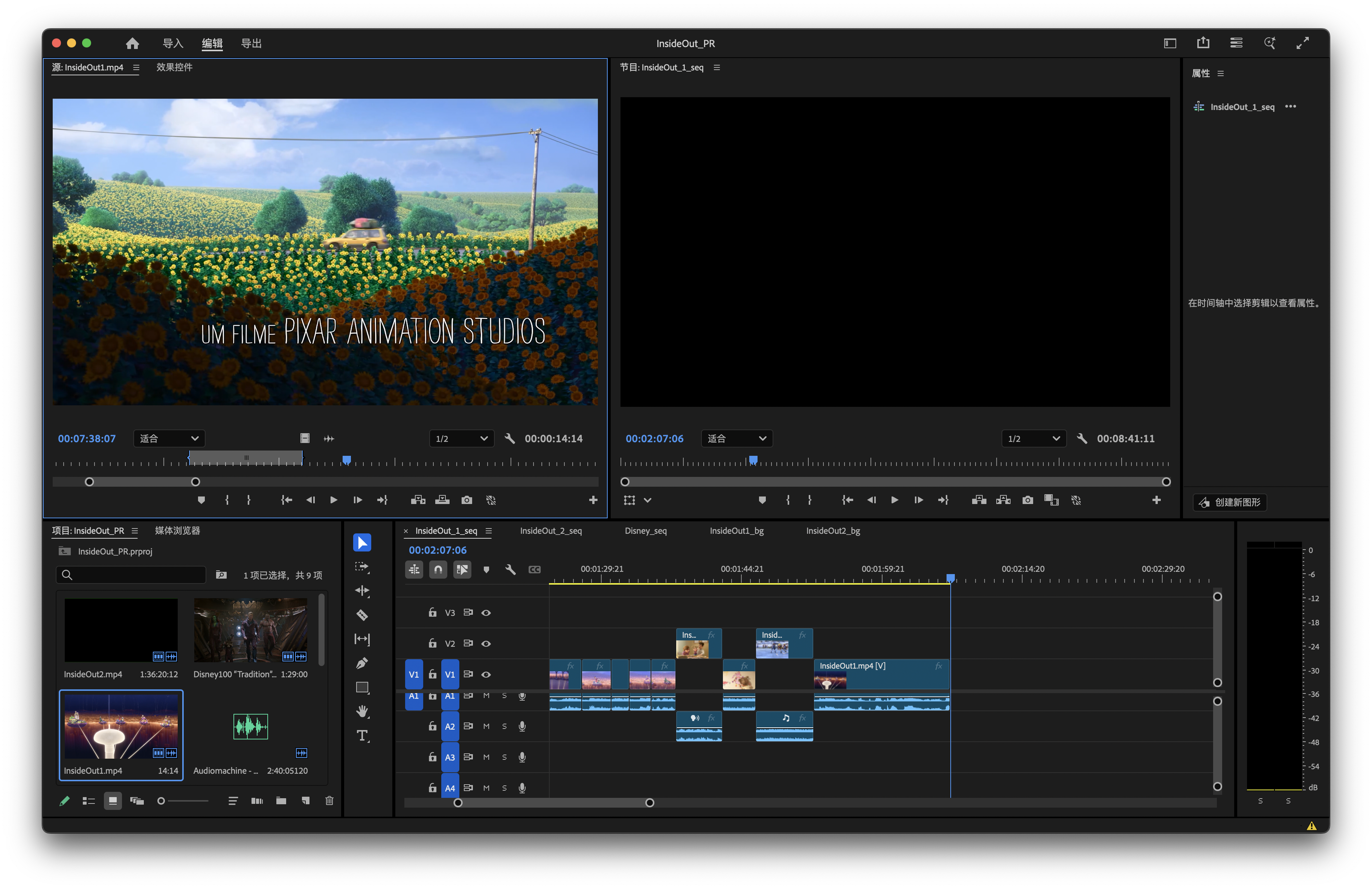
Task: Open the Comparison View in Program monitor
Action: point(1052,500)
